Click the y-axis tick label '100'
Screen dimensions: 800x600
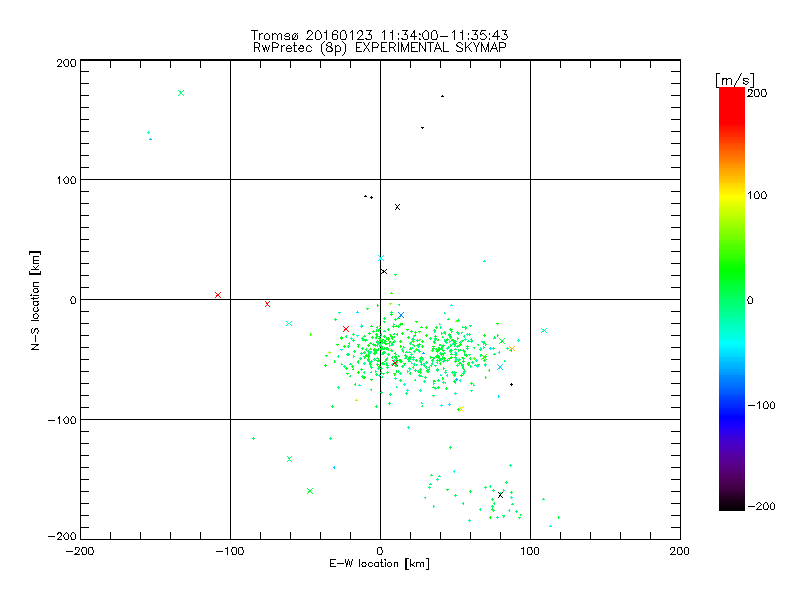(66, 180)
